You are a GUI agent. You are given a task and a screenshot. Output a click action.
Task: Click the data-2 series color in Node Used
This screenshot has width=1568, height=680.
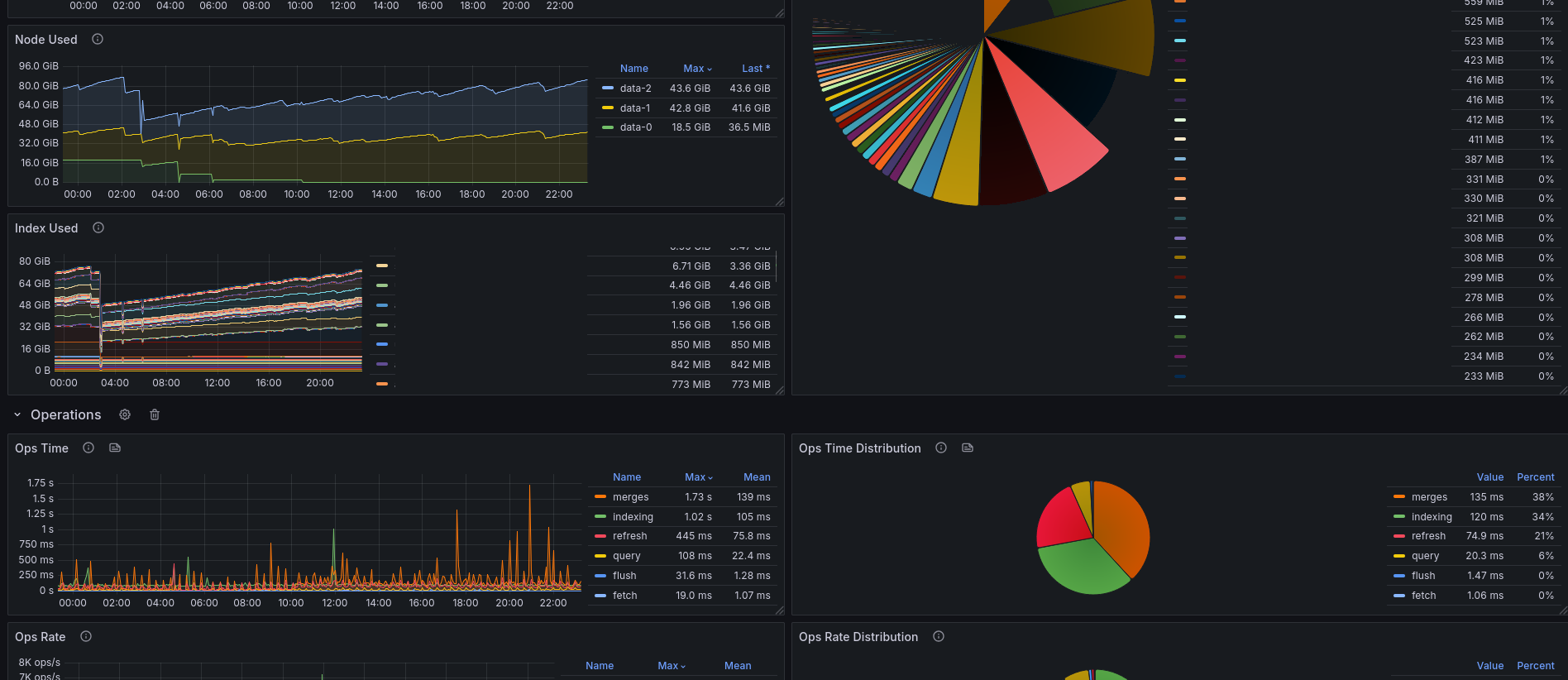click(608, 88)
